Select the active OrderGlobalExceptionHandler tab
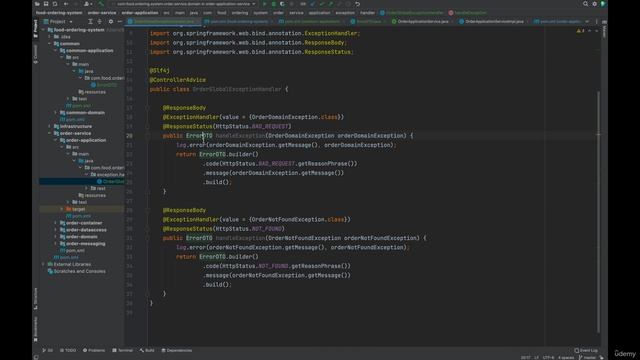 (163, 21)
